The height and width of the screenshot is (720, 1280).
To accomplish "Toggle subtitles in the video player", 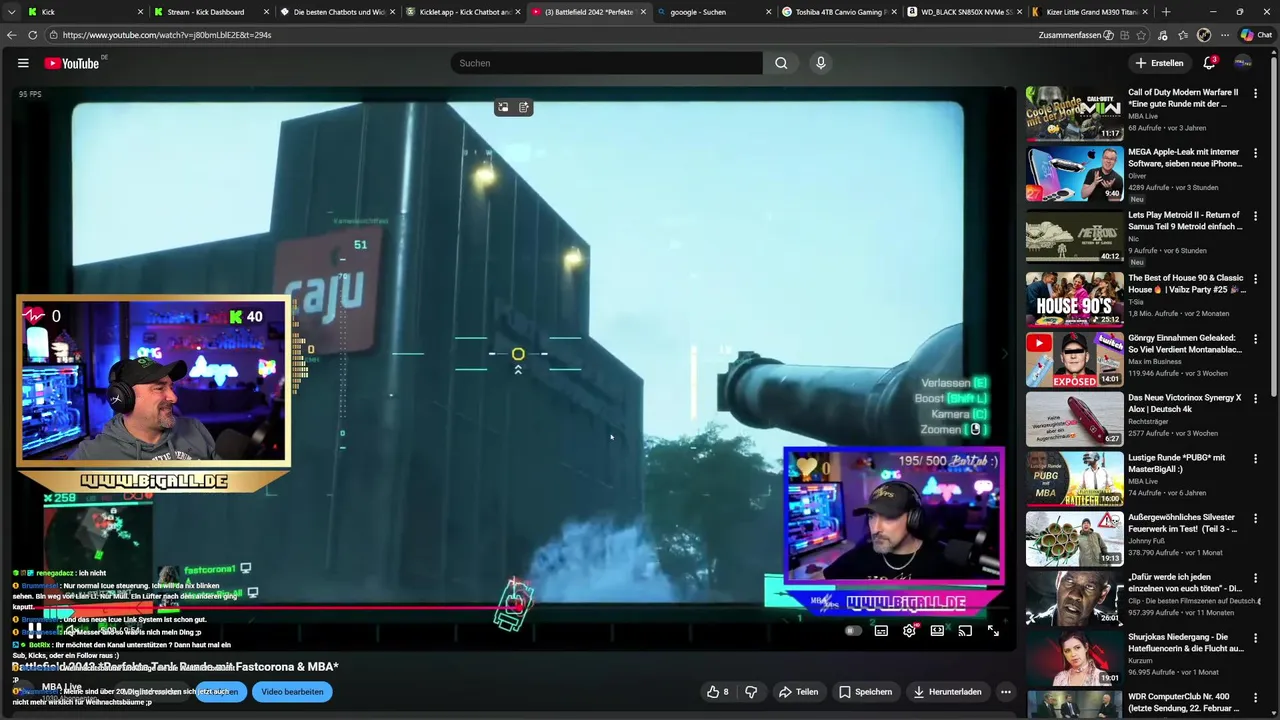I will [x=881, y=631].
